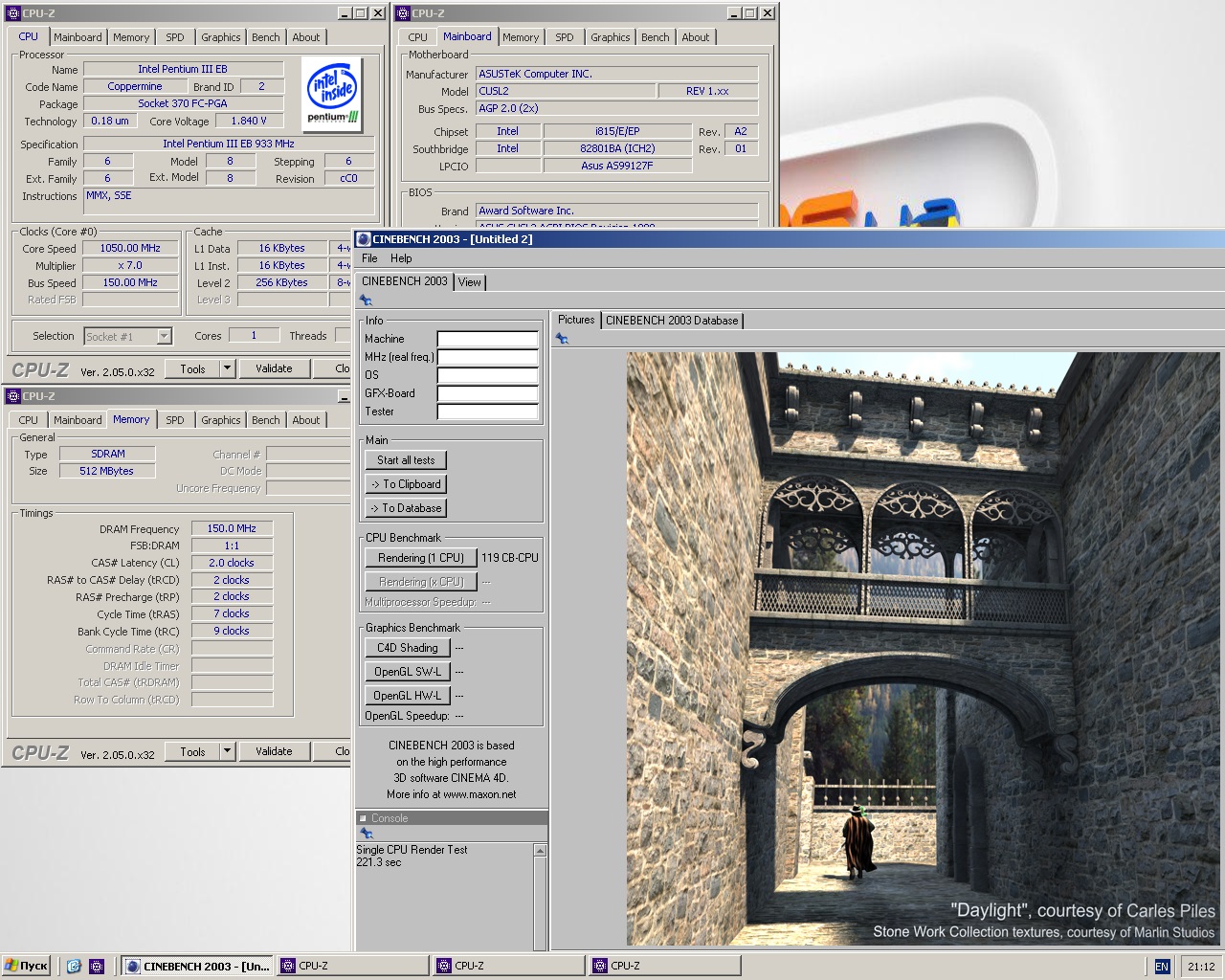This screenshot has width=1225, height=980.
Task: Select the 'CUSL2' model value
Action: (x=565, y=91)
